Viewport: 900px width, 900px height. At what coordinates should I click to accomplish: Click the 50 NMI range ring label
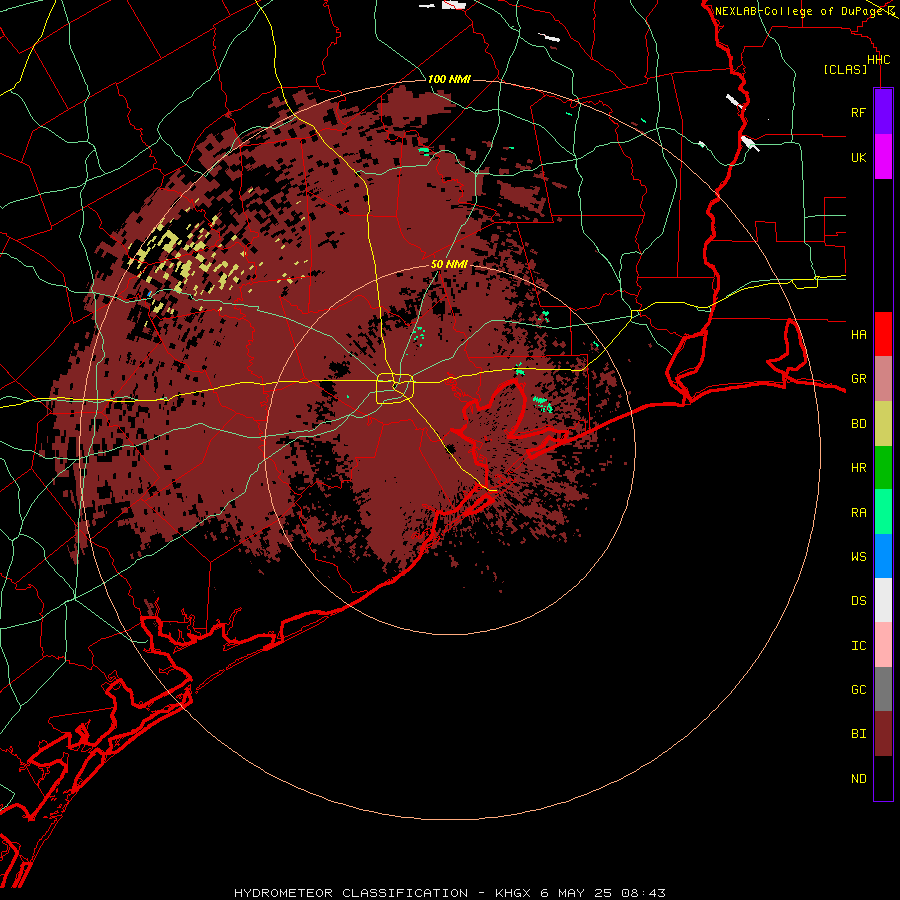[449, 265]
